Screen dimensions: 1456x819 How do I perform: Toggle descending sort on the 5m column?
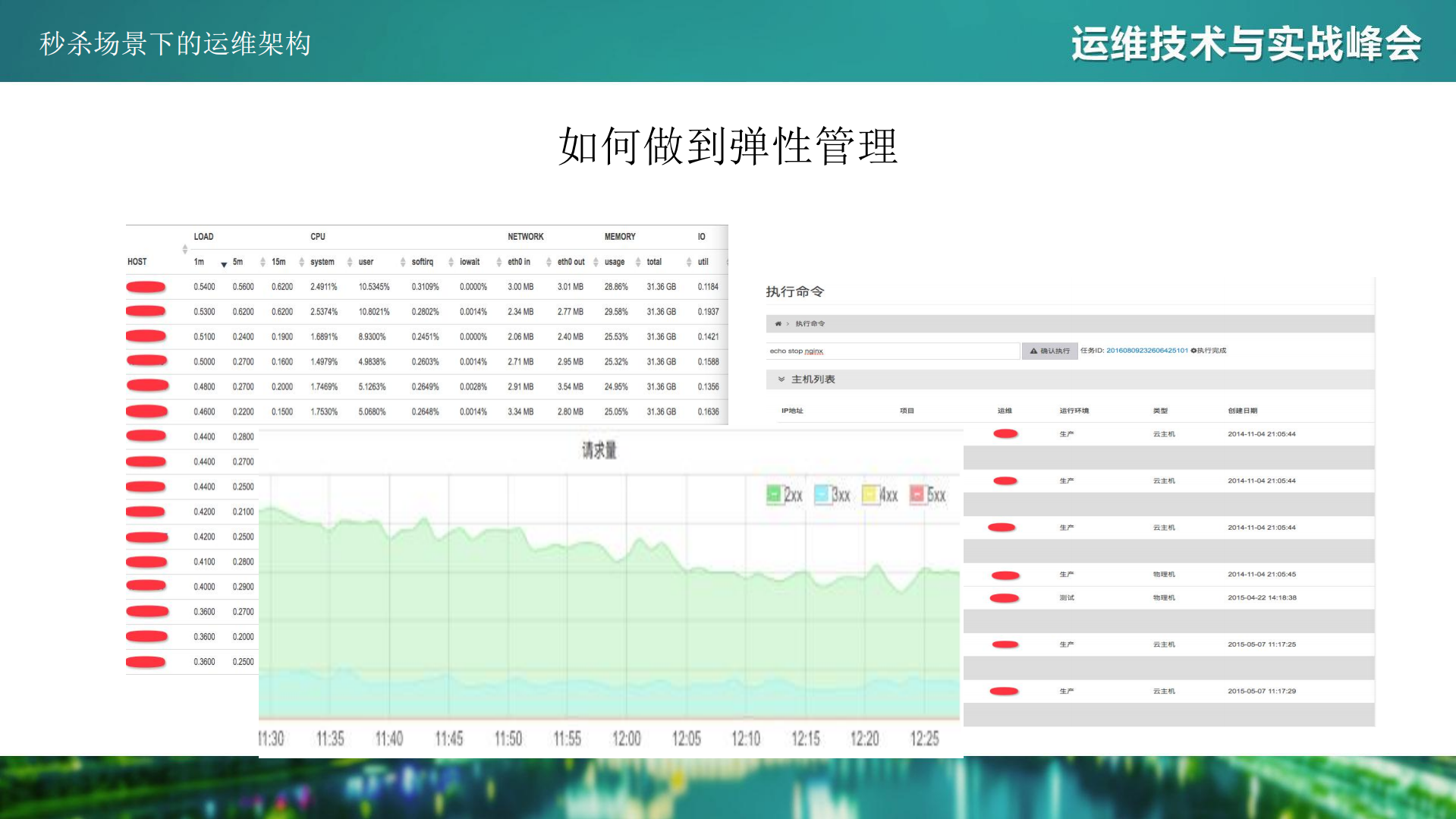point(223,263)
